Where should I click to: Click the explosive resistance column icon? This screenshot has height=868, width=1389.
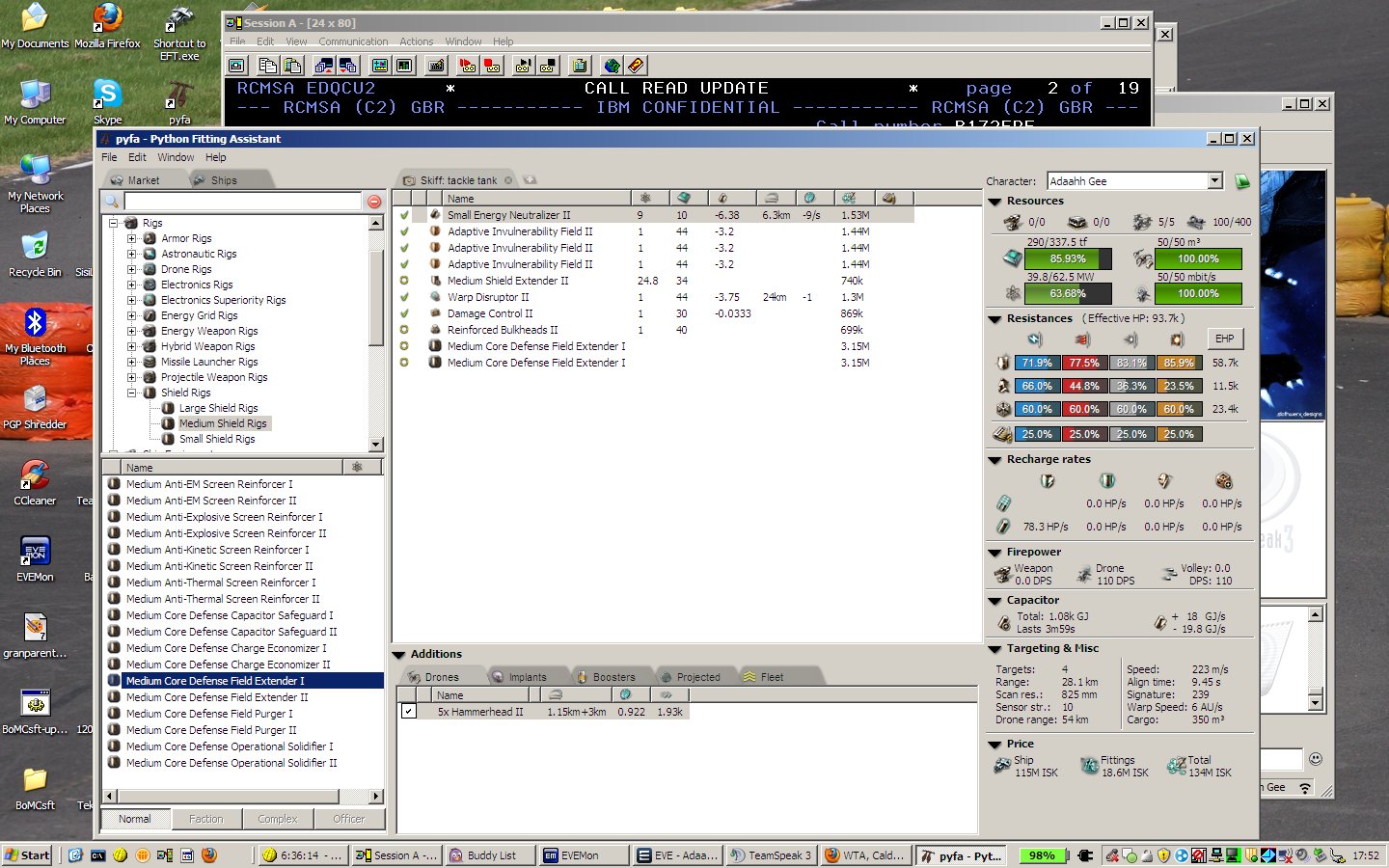[1177, 339]
